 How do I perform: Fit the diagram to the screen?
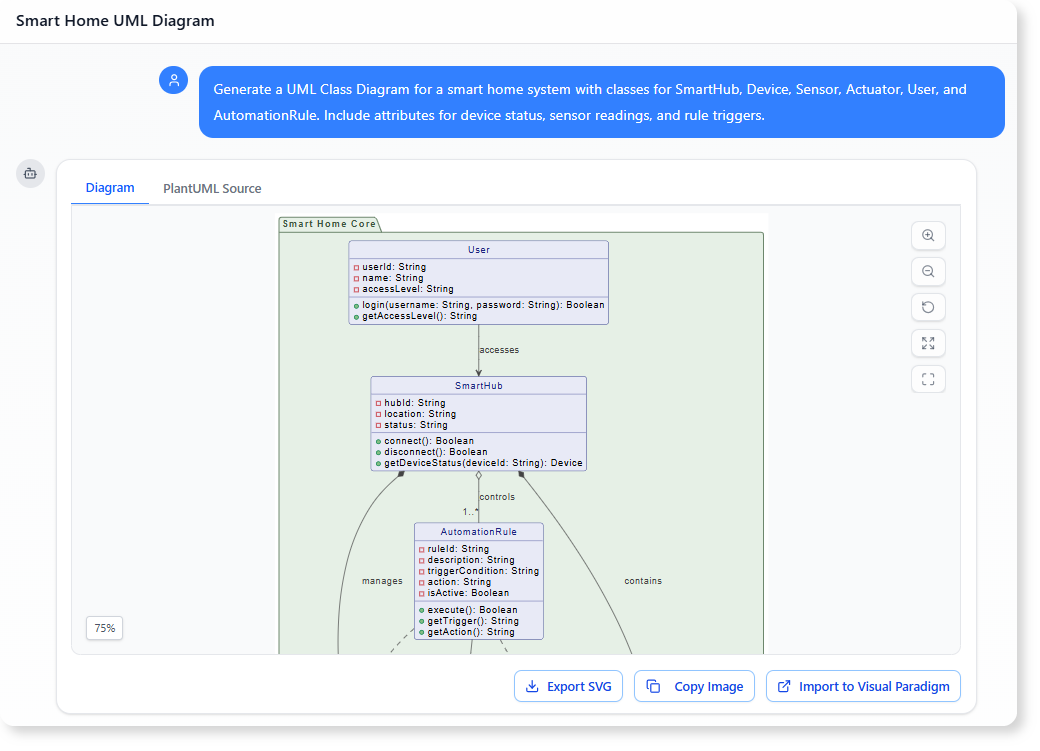[x=928, y=343]
